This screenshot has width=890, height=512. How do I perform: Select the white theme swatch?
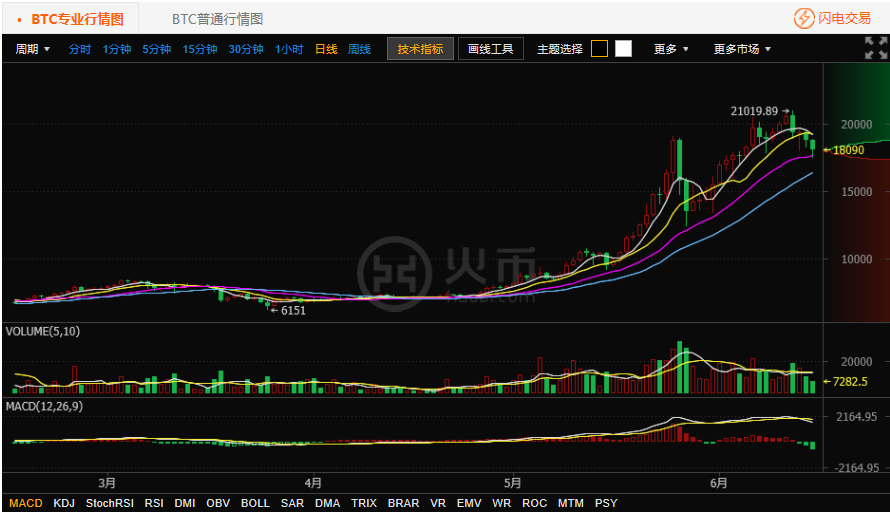(x=623, y=49)
